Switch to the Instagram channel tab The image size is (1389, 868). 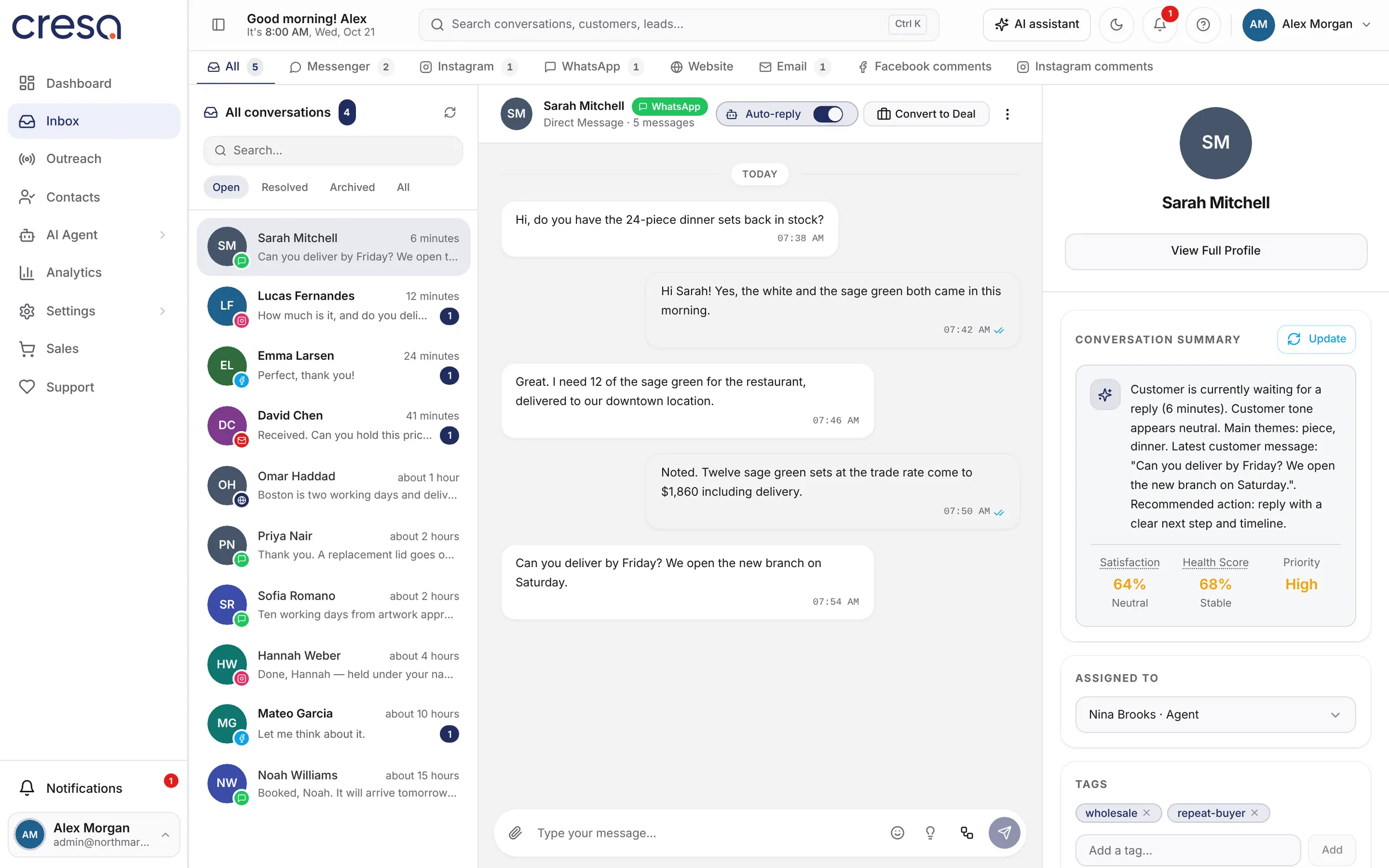pyautogui.click(x=468, y=67)
